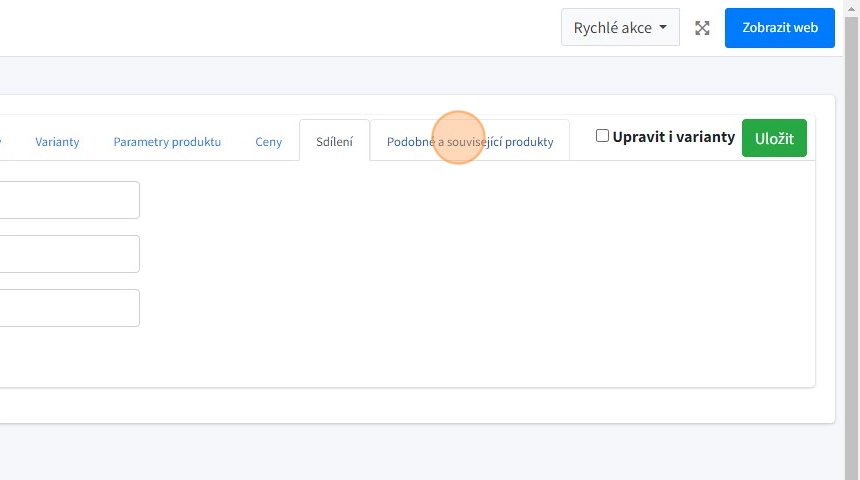
Task: Save changes with the green Uložit button
Action: point(774,138)
